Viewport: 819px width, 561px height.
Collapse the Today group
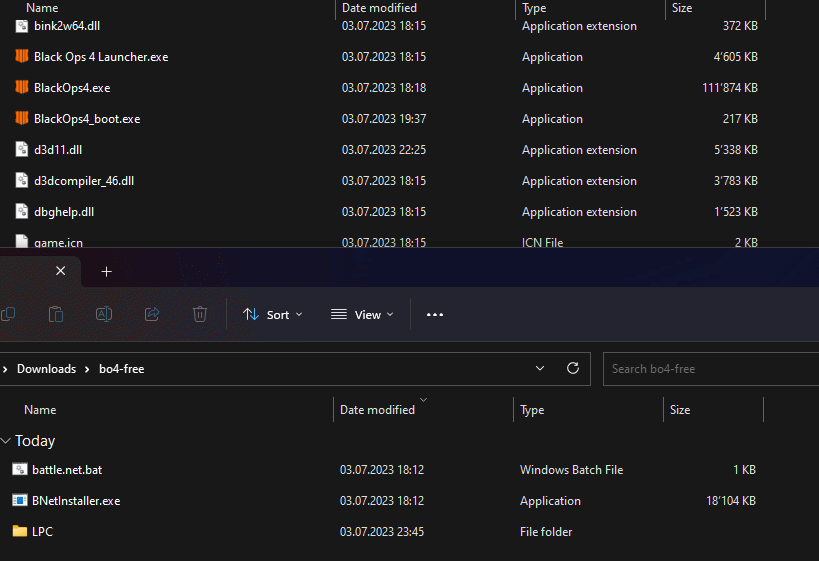point(8,441)
